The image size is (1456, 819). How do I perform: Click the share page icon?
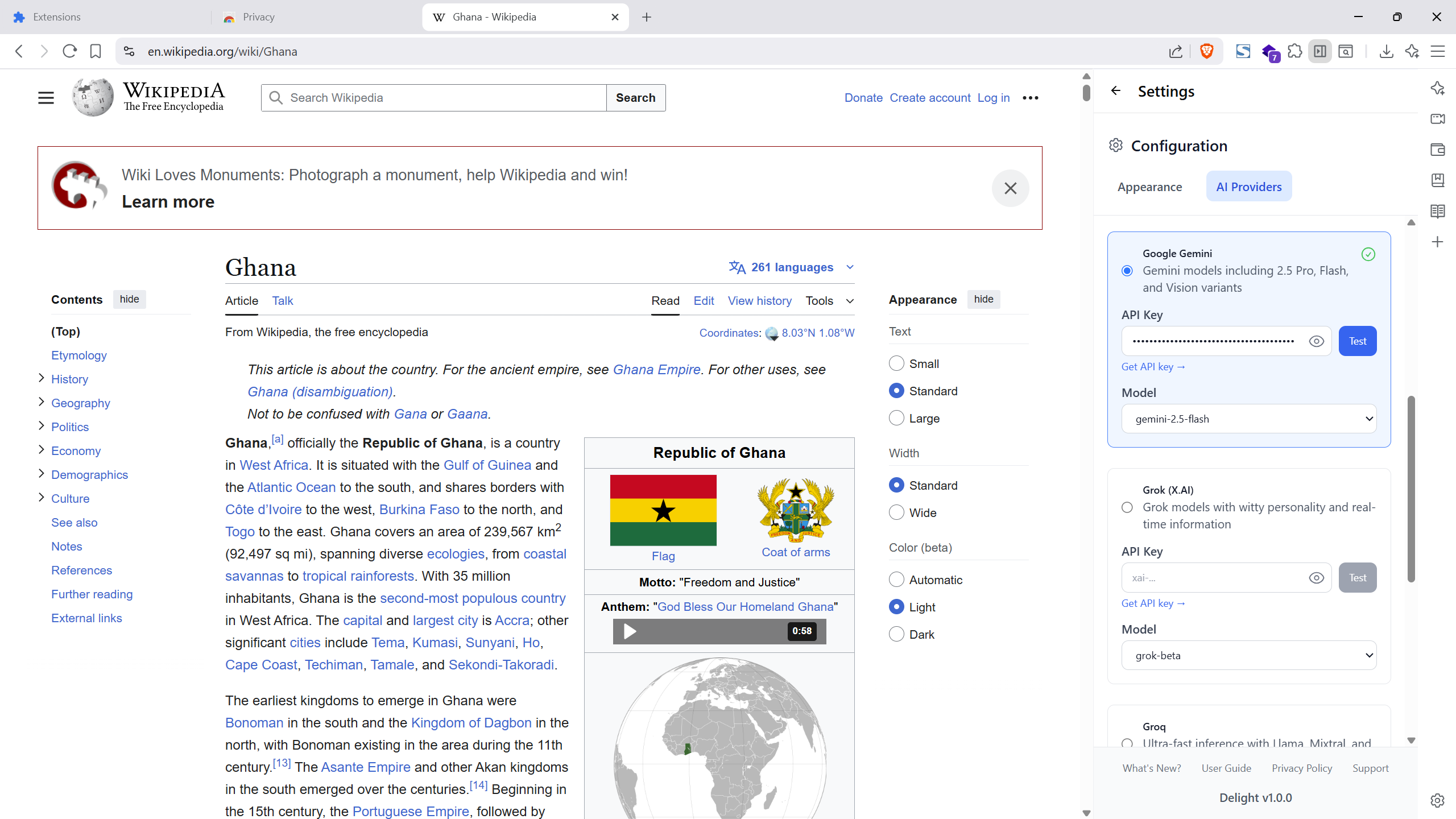1176,51
